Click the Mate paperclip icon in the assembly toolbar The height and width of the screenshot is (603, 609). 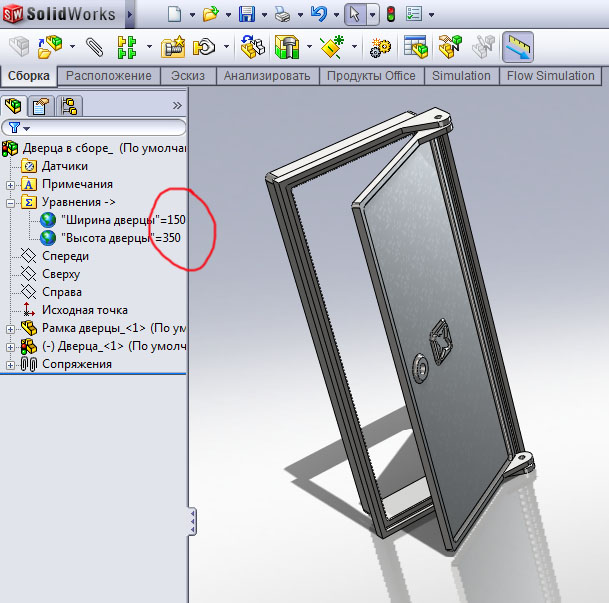(x=94, y=47)
